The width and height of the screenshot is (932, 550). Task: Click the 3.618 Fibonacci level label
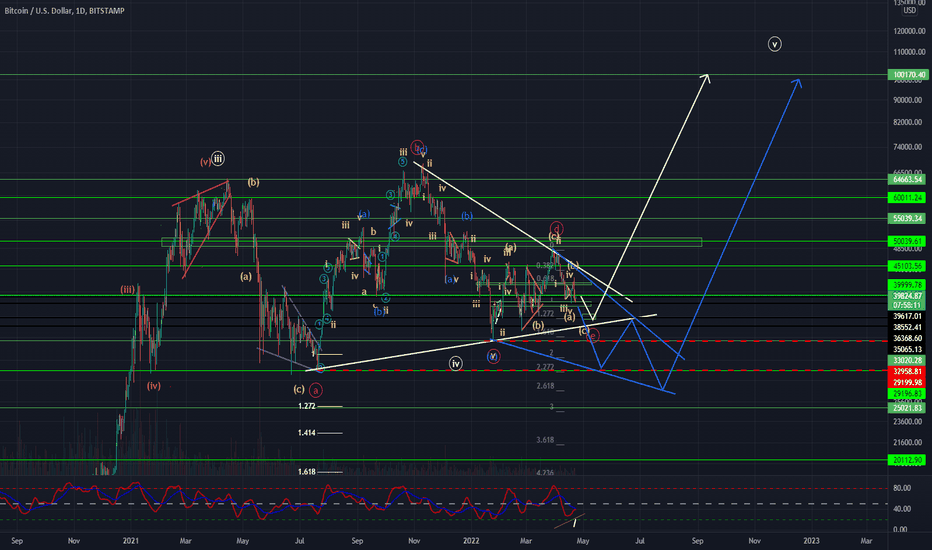click(x=545, y=440)
